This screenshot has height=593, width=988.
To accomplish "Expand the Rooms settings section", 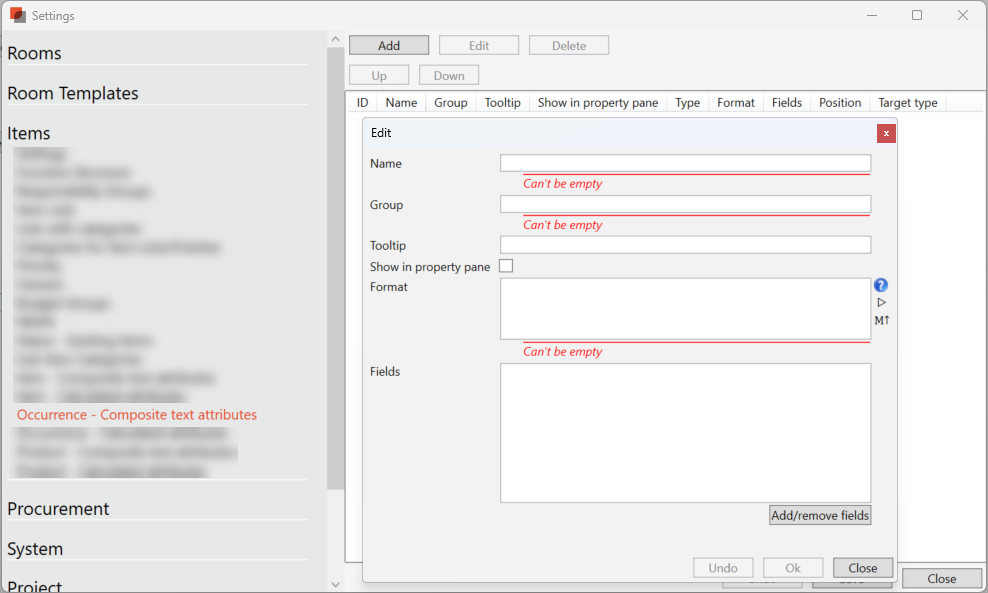I will pos(34,53).
